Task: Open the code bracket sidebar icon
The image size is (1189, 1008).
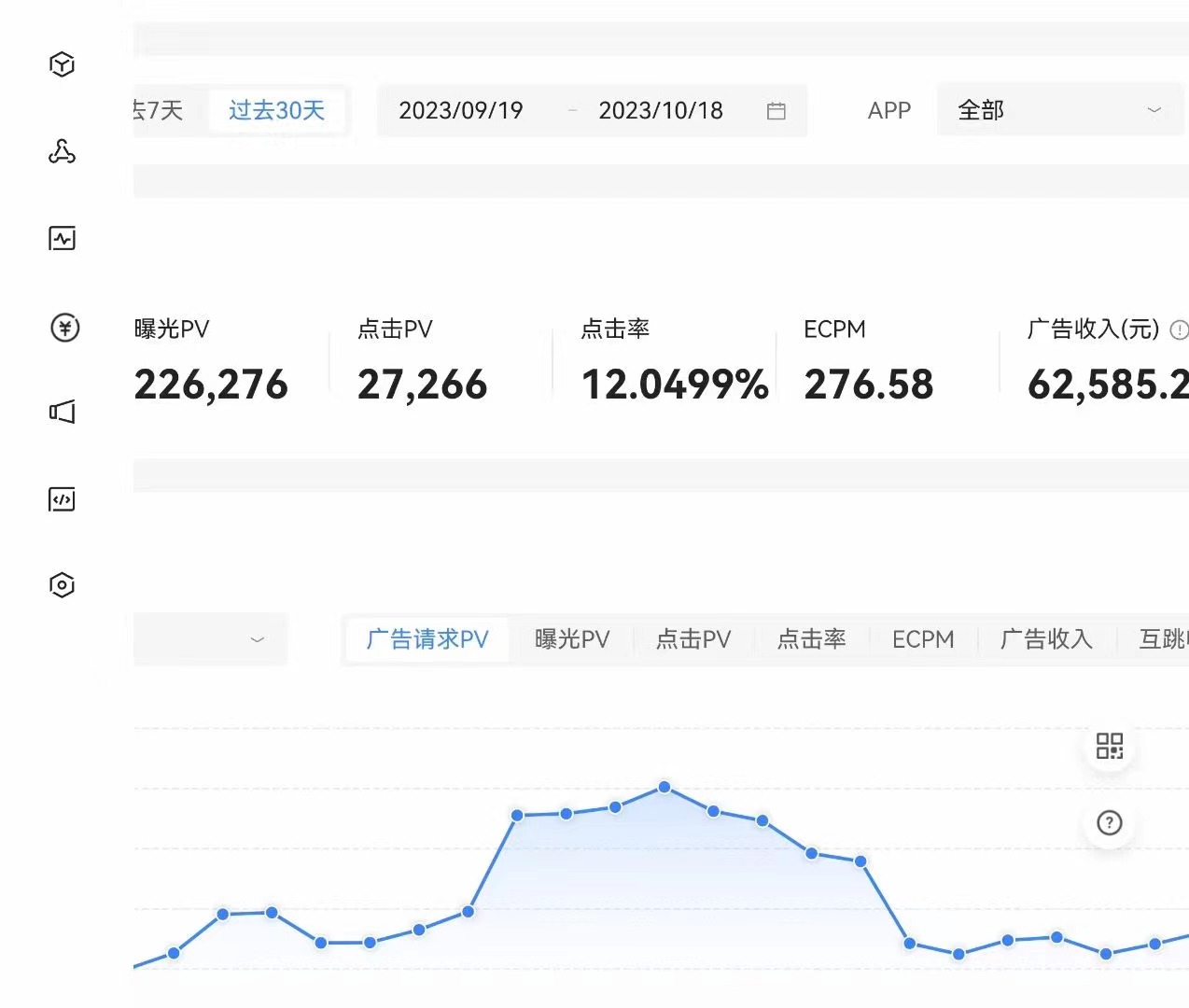Action: click(62, 499)
